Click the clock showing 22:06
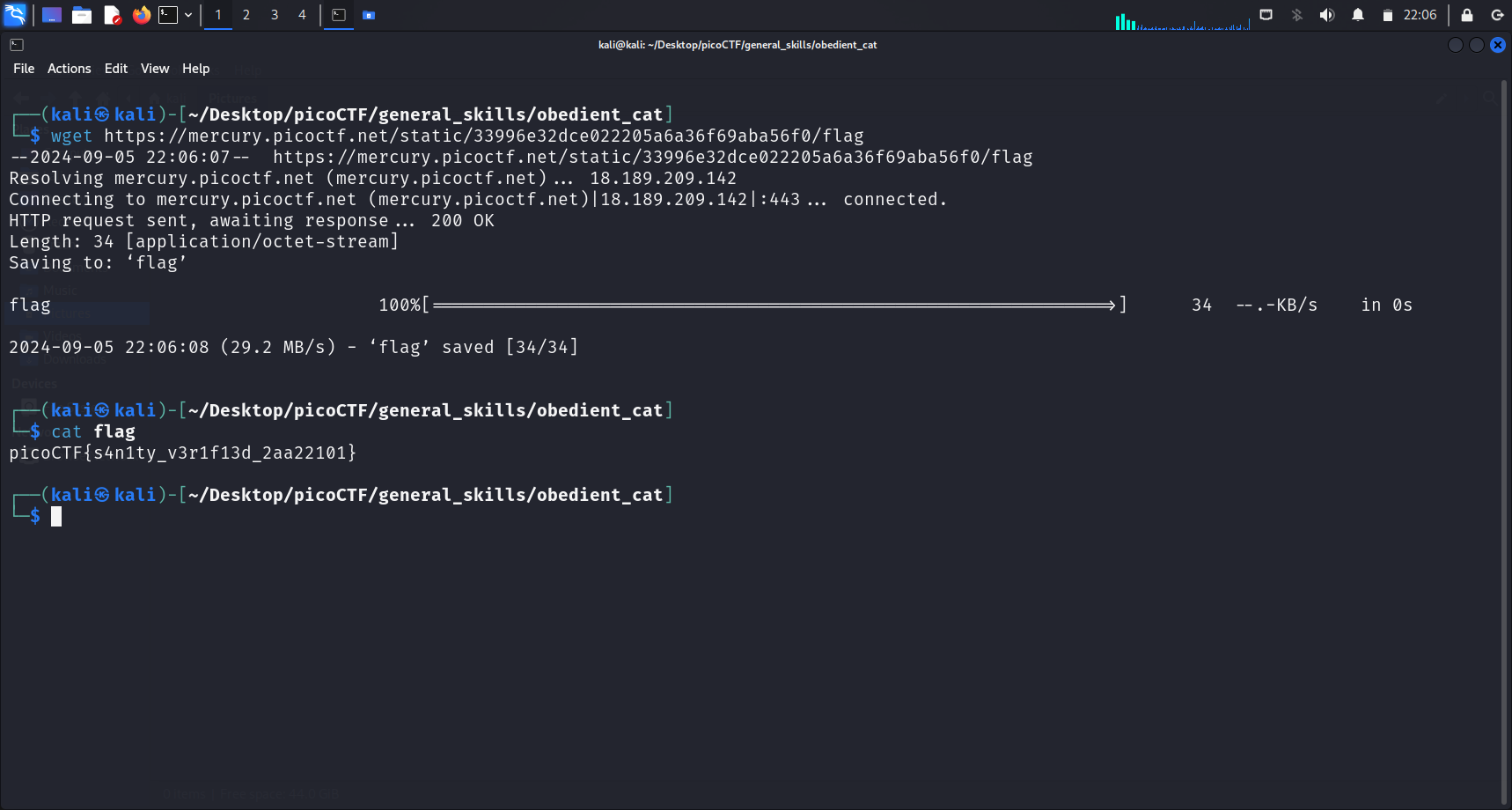The image size is (1512, 810). point(1420,15)
